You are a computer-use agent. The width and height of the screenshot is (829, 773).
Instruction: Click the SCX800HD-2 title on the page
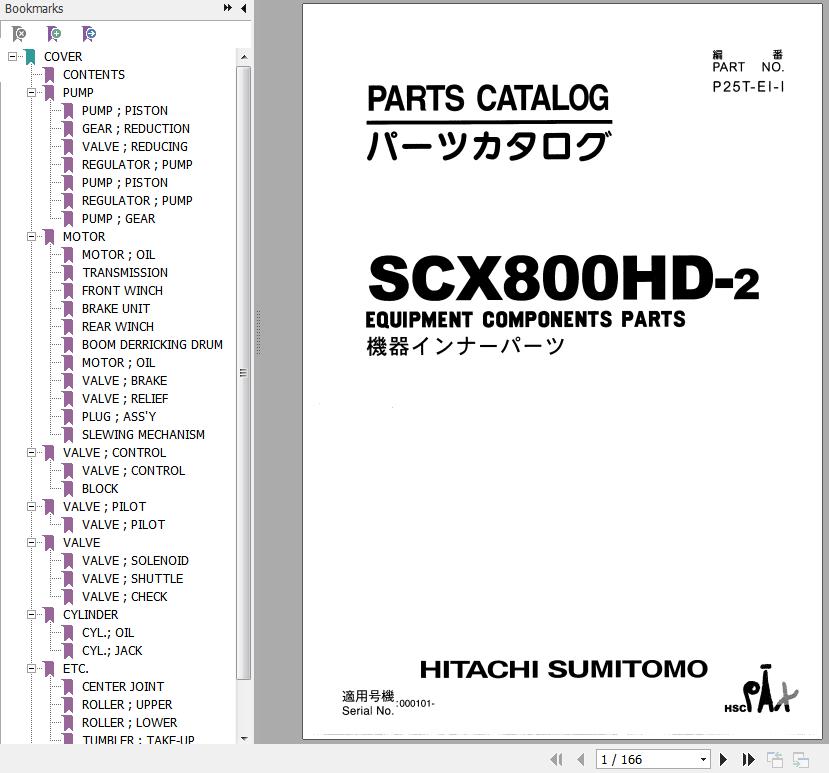click(563, 279)
